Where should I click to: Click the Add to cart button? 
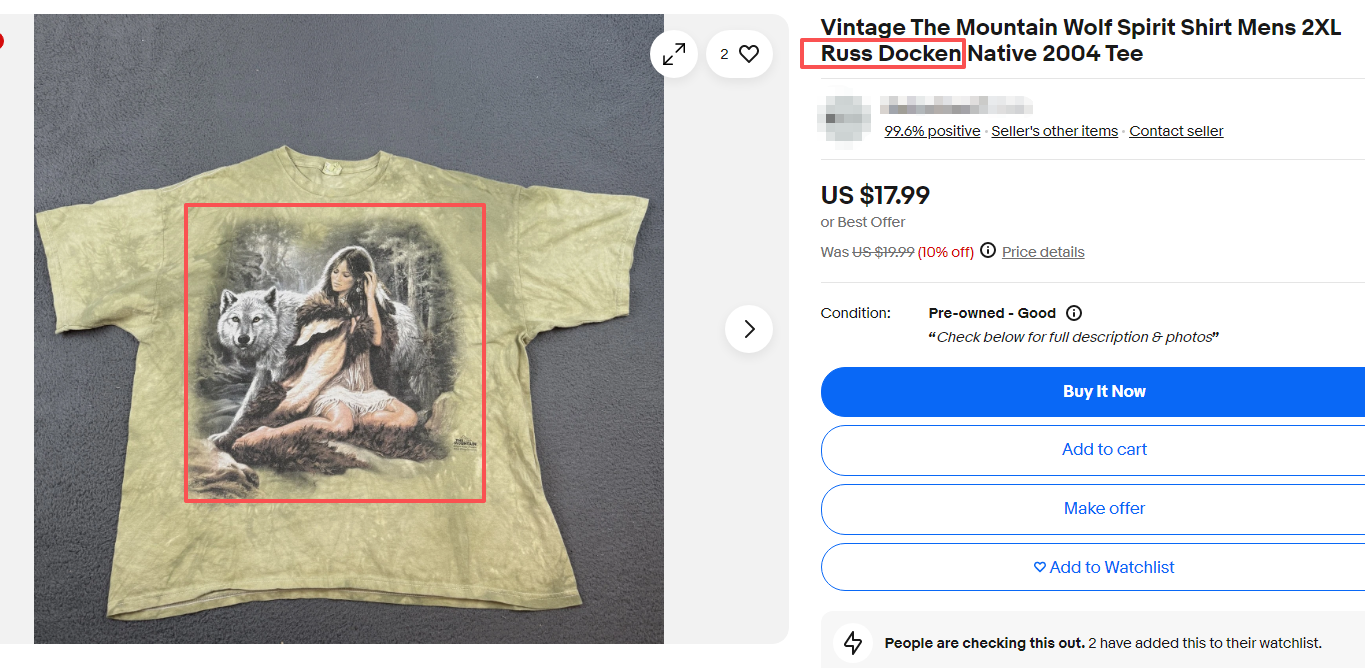click(1104, 450)
